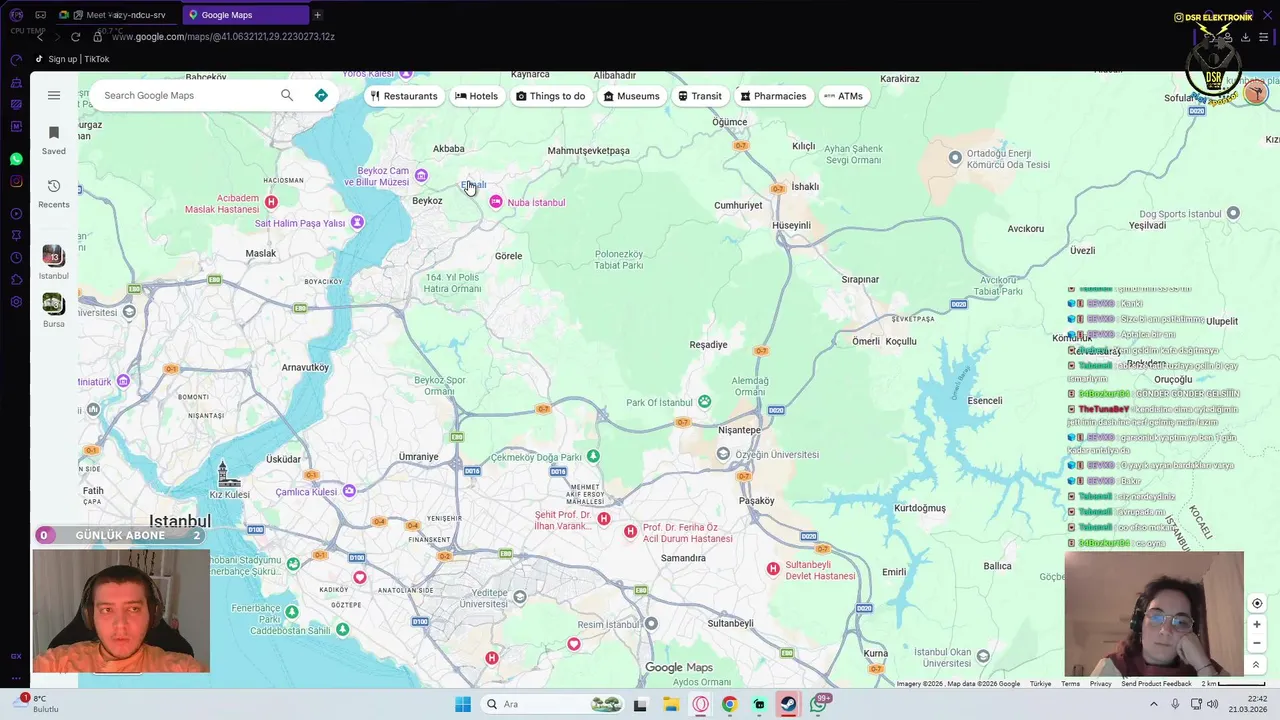Screen dimensions: 1280x720
Task: Zoom out with the minus button
Action: click(x=1257, y=643)
